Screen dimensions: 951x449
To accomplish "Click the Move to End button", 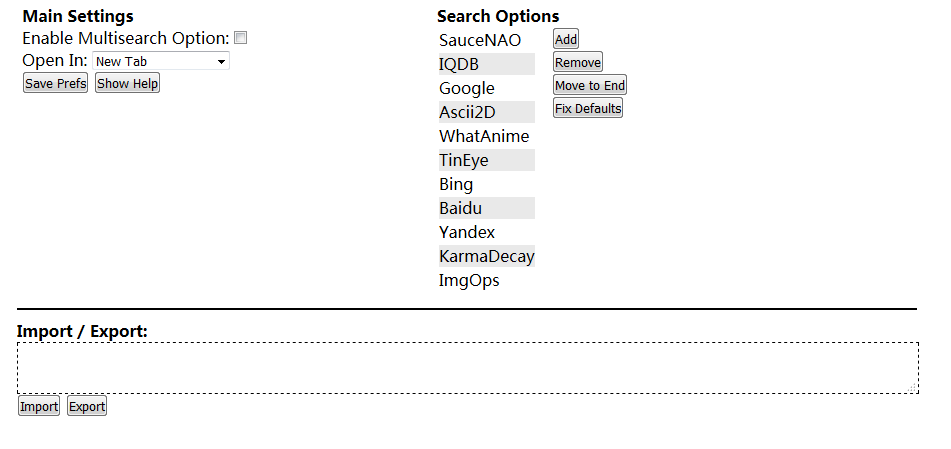I will tap(590, 86).
